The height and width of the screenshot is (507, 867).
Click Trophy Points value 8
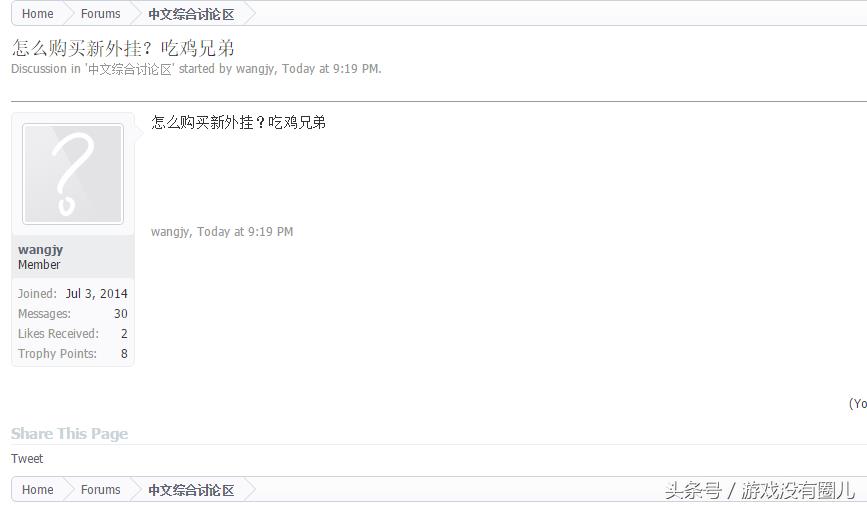tap(124, 353)
